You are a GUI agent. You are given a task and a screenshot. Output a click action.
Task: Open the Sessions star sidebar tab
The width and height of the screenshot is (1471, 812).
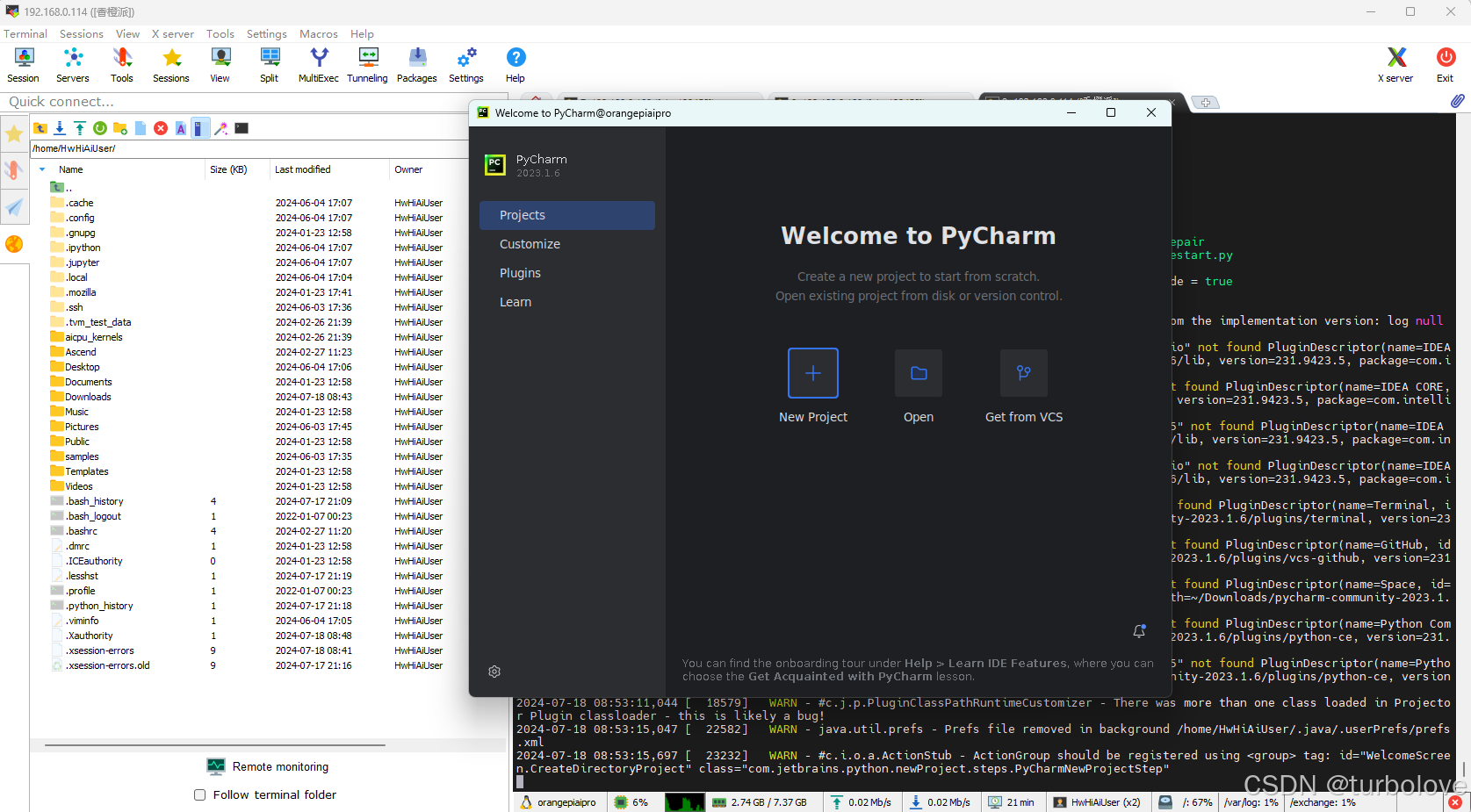[x=14, y=133]
